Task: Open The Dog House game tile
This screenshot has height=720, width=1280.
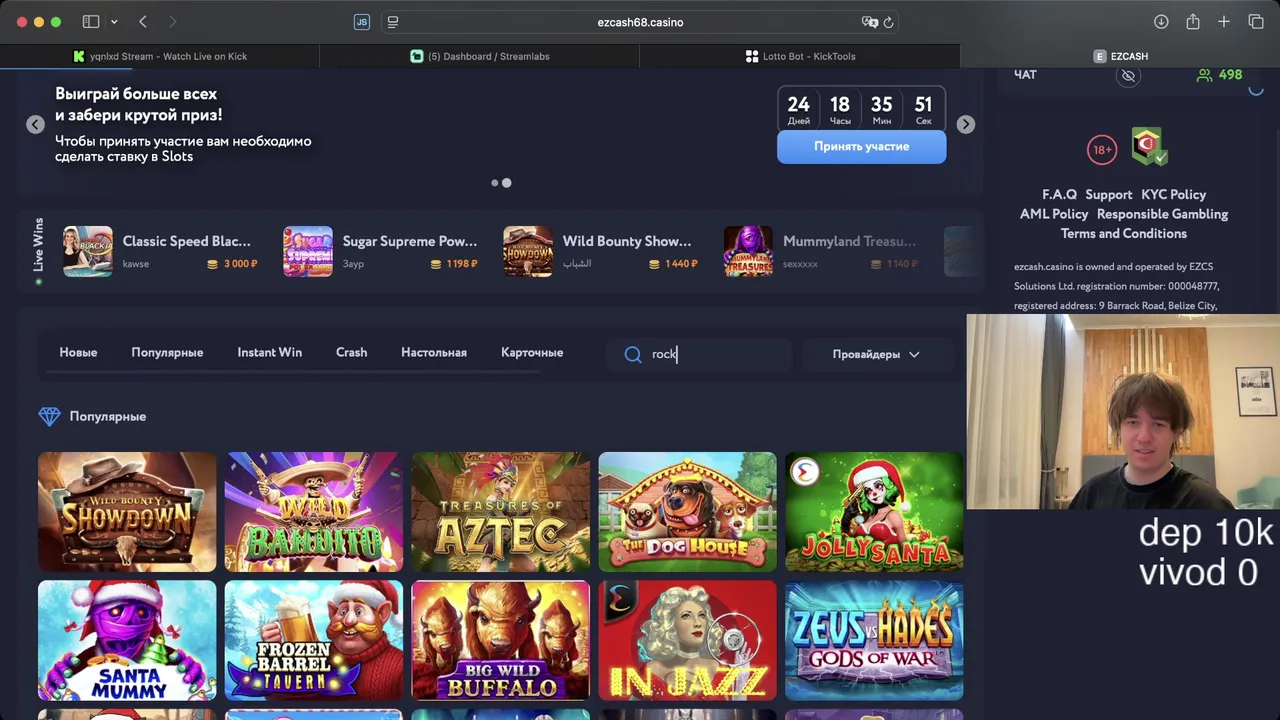Action: tap(687, 512)
